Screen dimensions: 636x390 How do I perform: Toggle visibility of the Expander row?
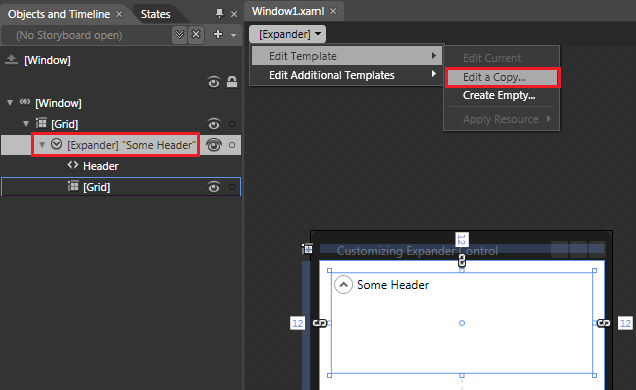pyautogui.click(x=214, y=145)
